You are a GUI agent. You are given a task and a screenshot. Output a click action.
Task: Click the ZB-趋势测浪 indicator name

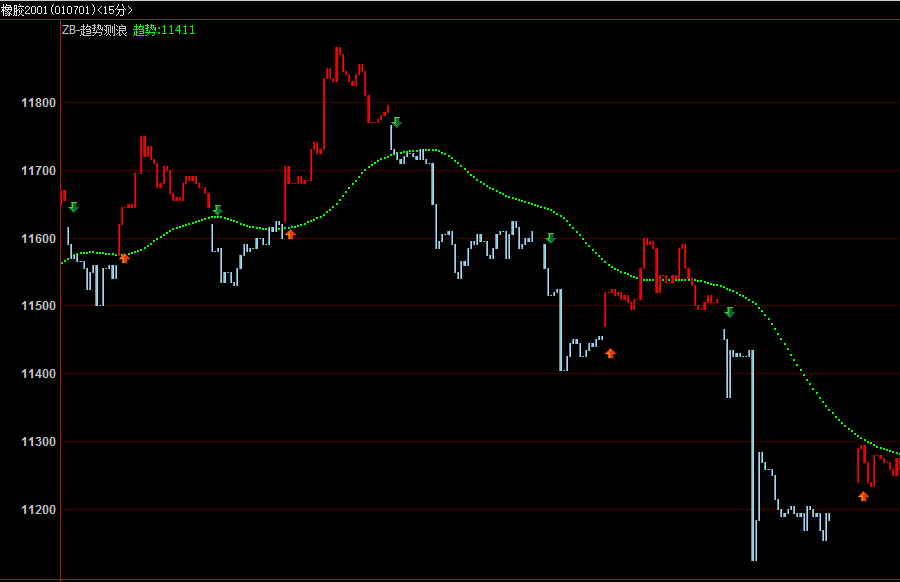[95, 30]
